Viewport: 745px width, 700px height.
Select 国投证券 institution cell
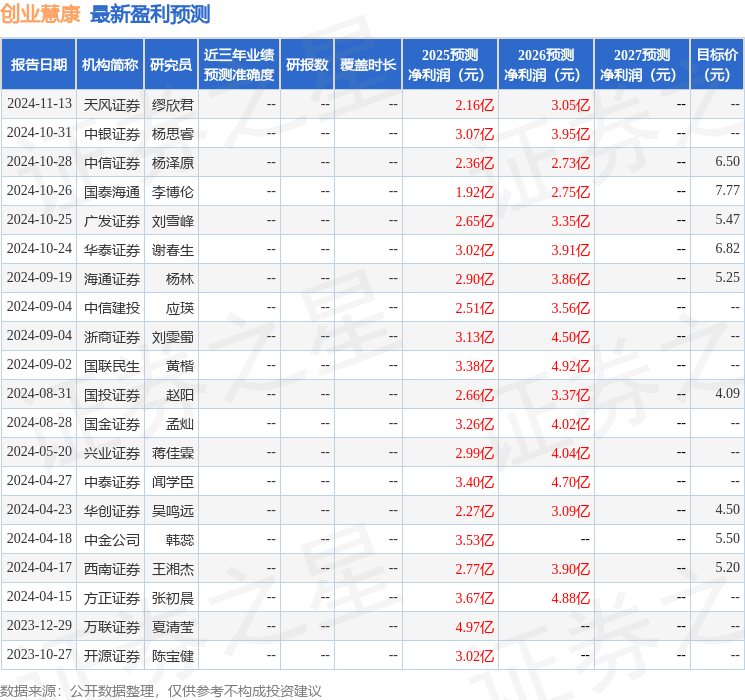[x=112, y=395]
